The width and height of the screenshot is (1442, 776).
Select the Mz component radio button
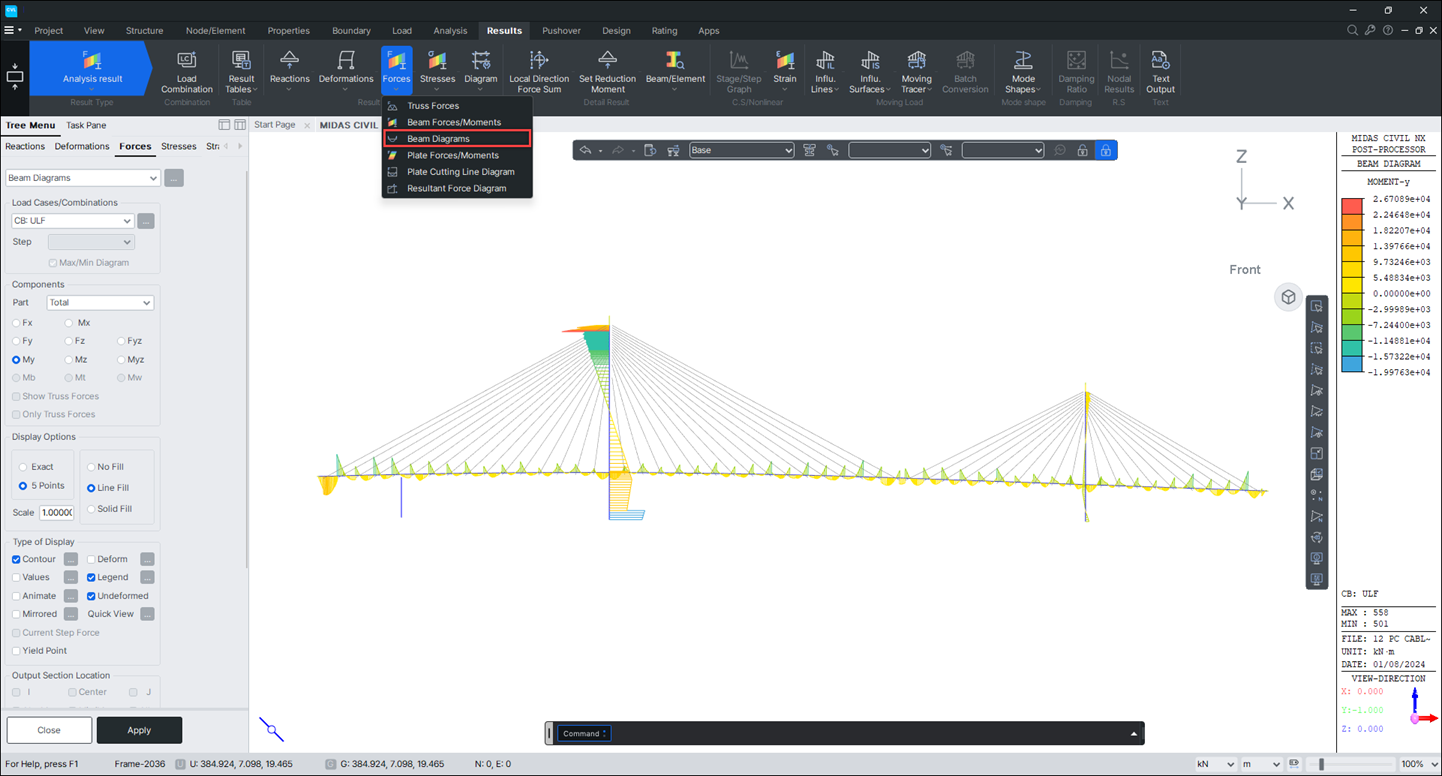(68, 359)
